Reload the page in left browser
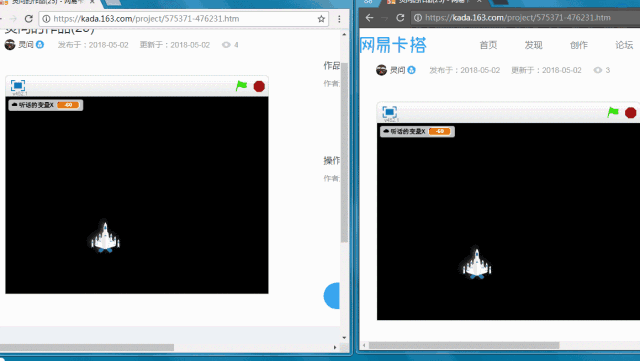This screenshot has height=361, width=640. coord(29,19)
